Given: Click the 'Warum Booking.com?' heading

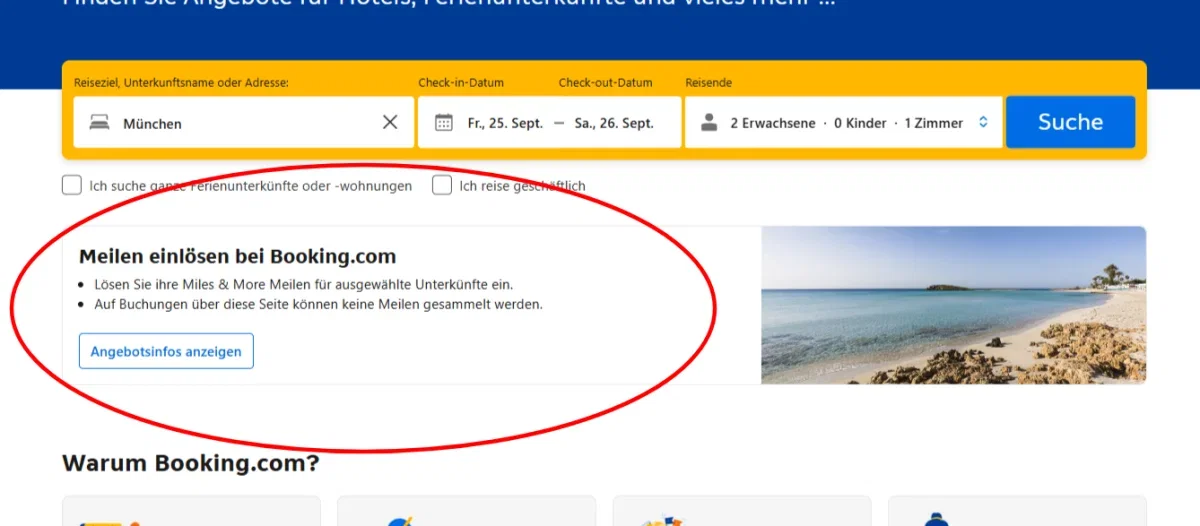Looking at the screenshot, I should point(191,463).
